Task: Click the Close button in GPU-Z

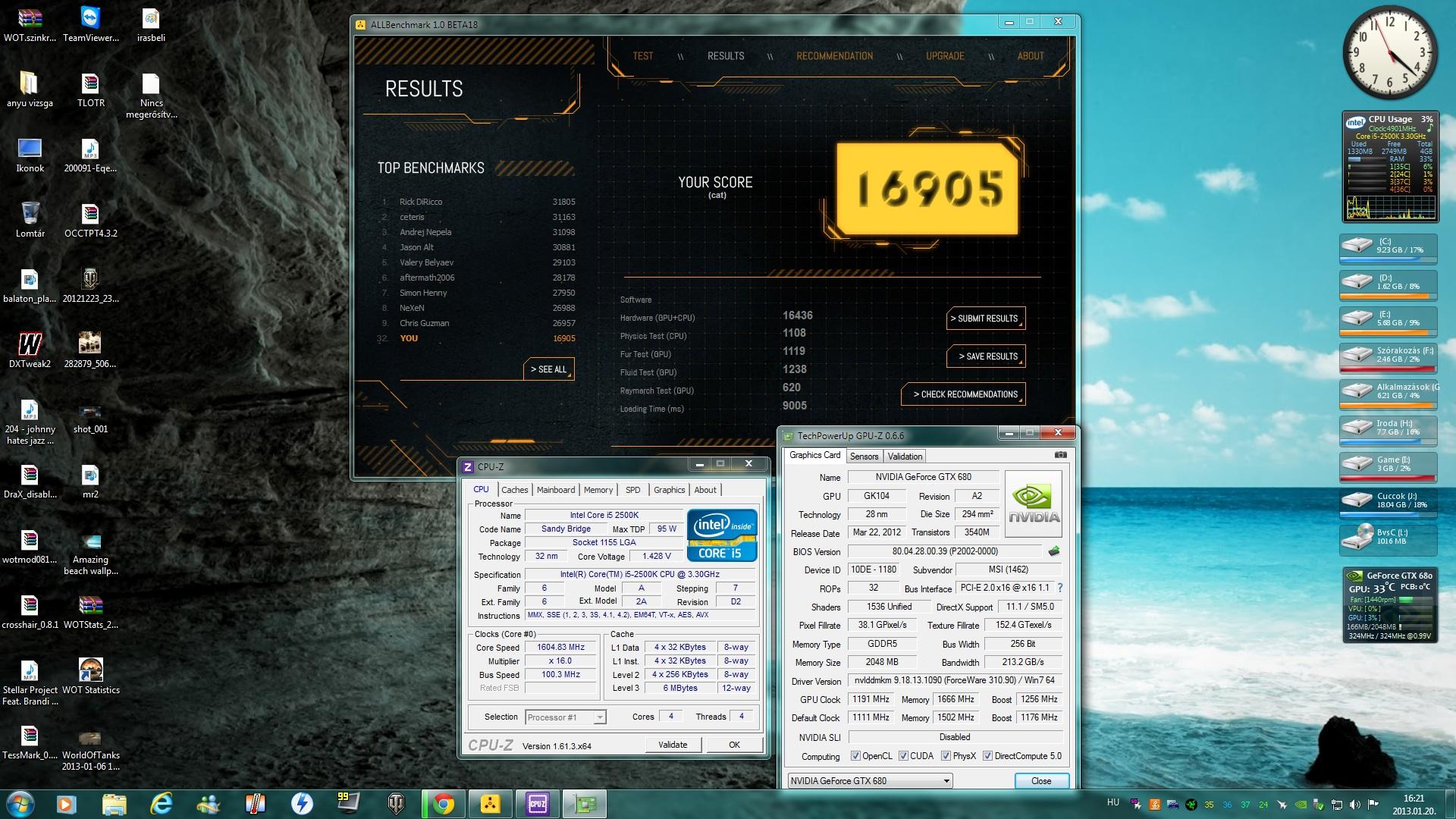Action: pyautogui.click(x=1041, y=780)
